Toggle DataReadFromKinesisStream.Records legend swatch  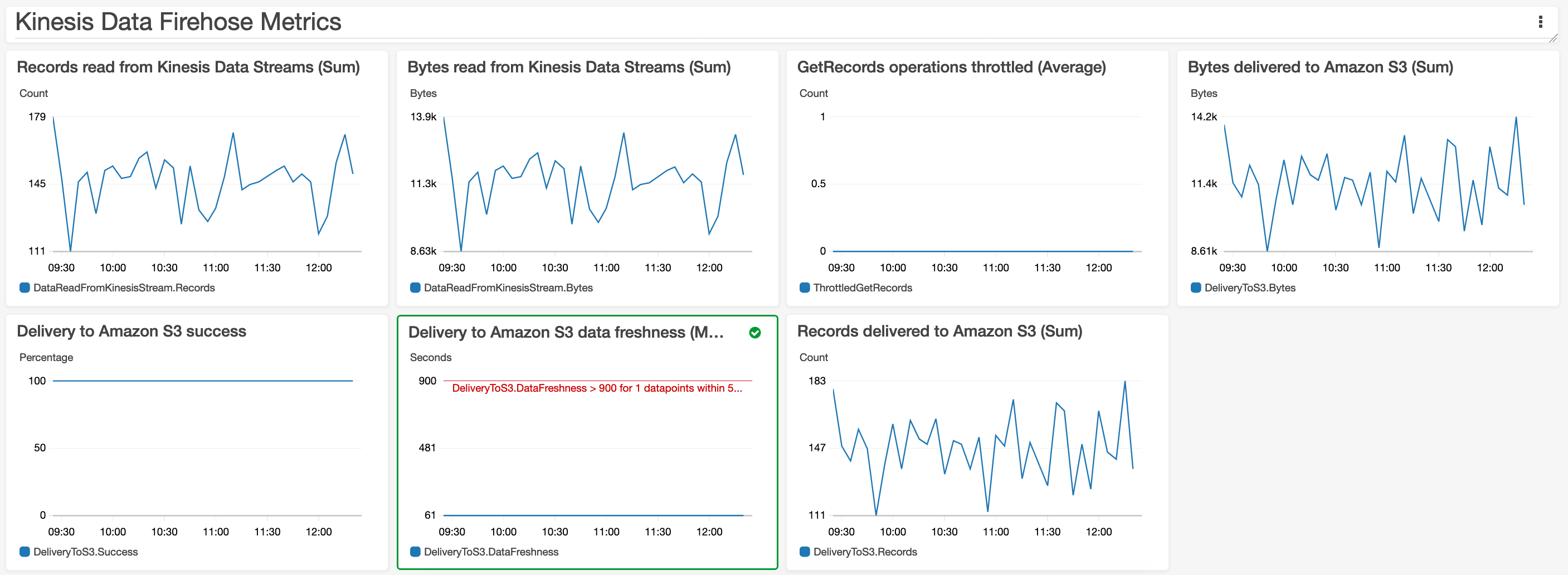click(x=25, y=288)
